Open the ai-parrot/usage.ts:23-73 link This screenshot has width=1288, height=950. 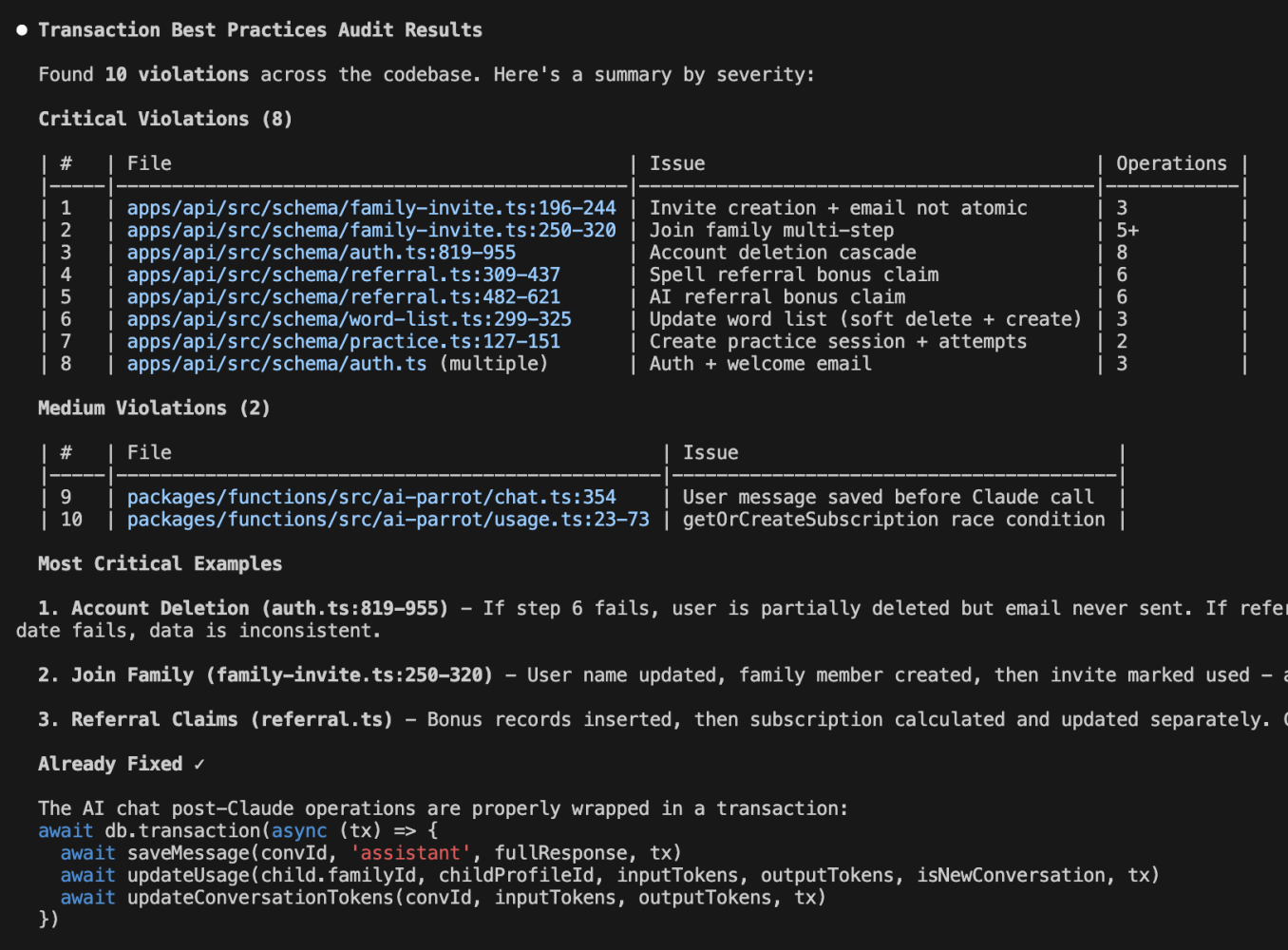point(388,520)
